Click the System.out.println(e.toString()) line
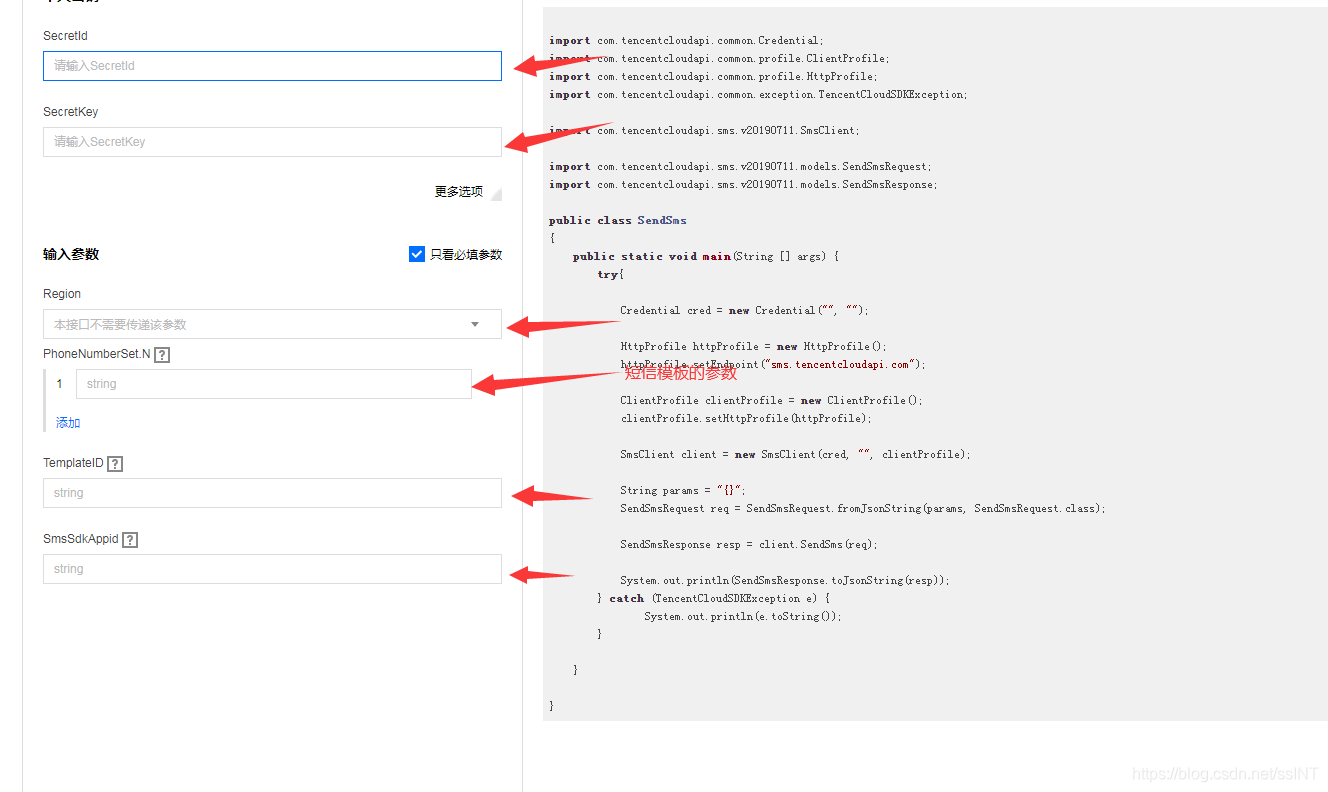This screenshot has width=1328, height=792. [743, 616]
